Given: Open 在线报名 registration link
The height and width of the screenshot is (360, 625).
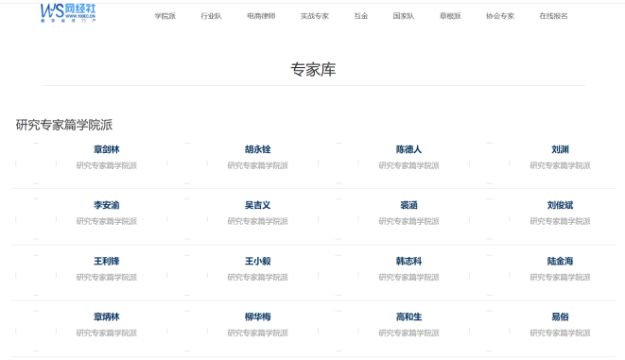Looking at the screenshot, I should click(x=553, y=16).
